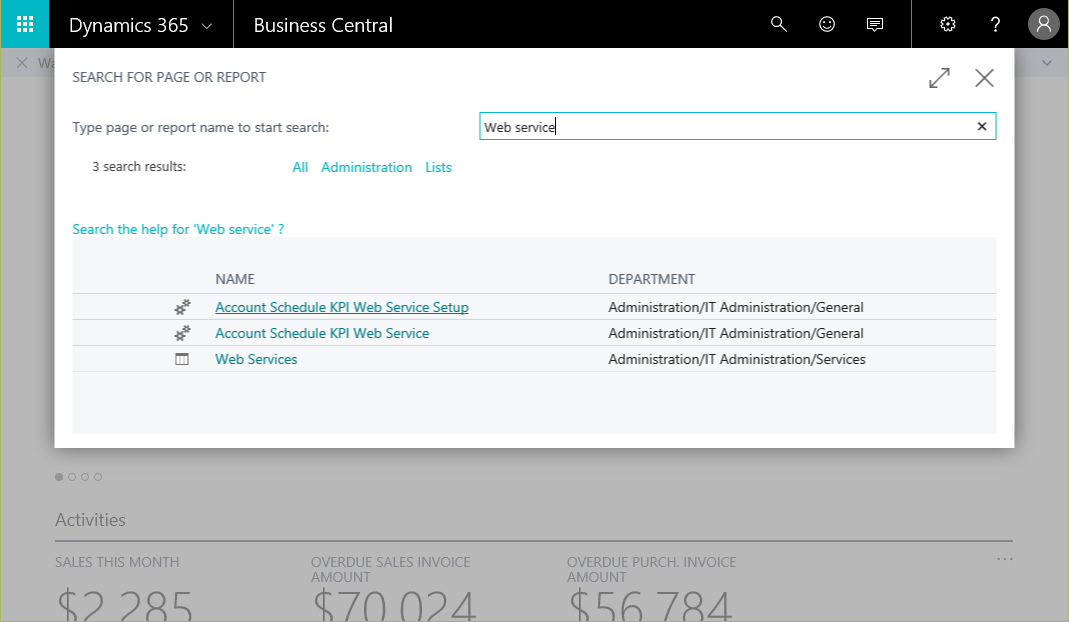Open the help question mark

click(995, 25)
